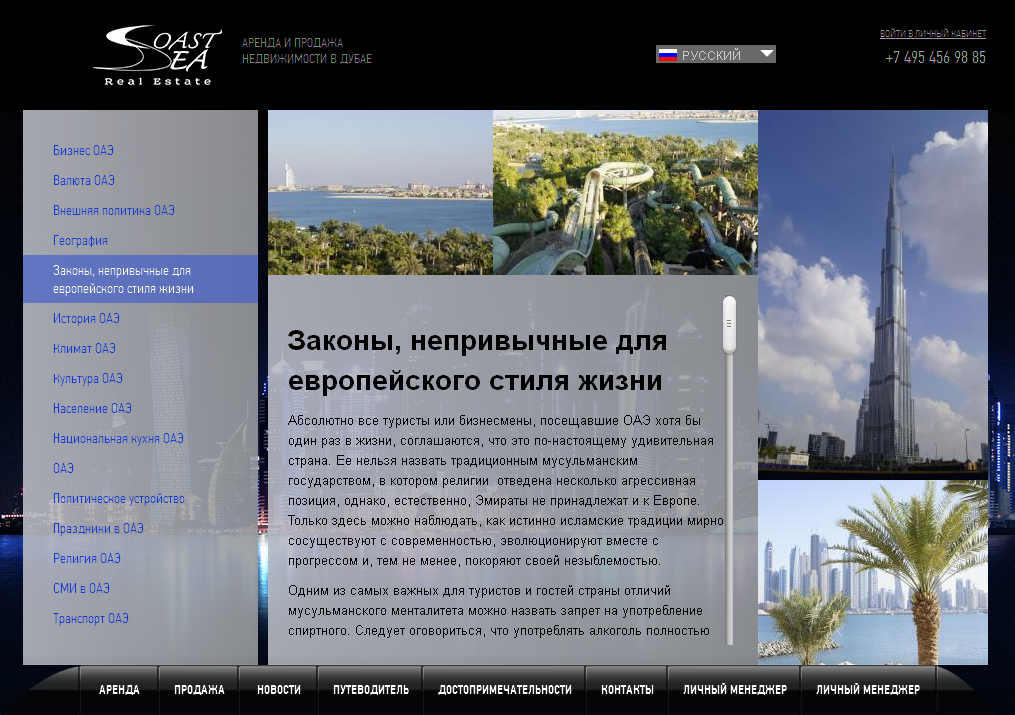The width and height of the screenshot is (1015, 715).
Task: Open Политическое устройство sidebar link
Action: tap(118, 498)
